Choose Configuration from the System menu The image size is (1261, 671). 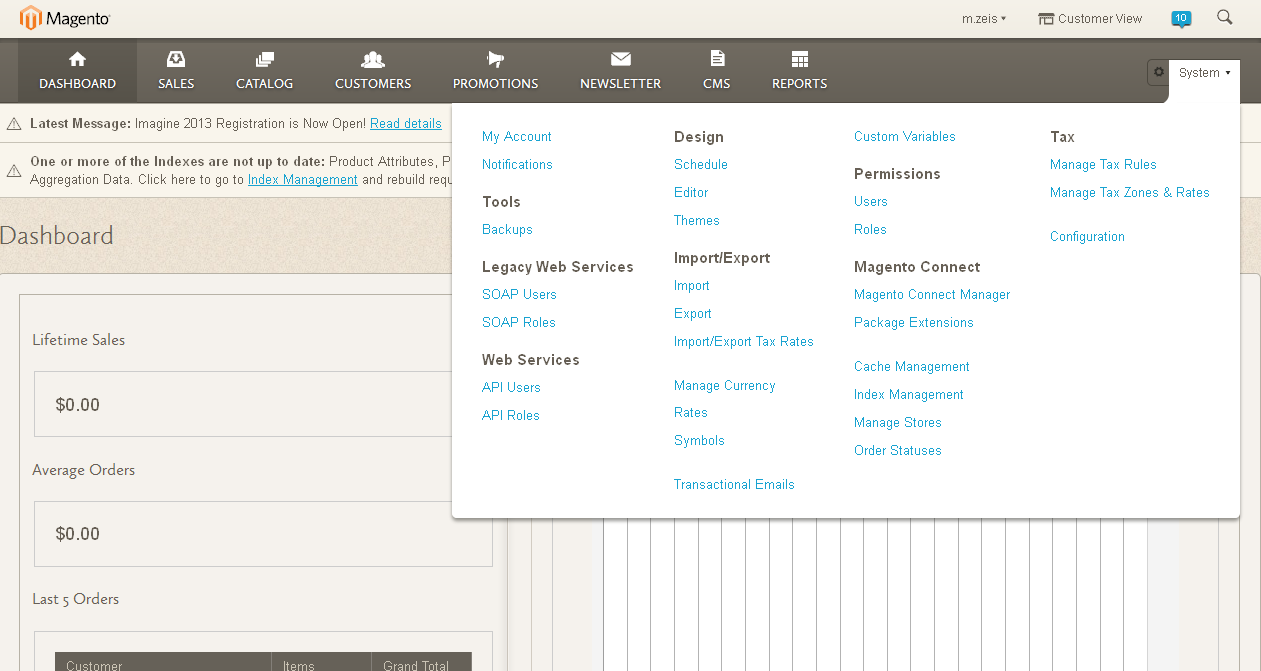1087,237
